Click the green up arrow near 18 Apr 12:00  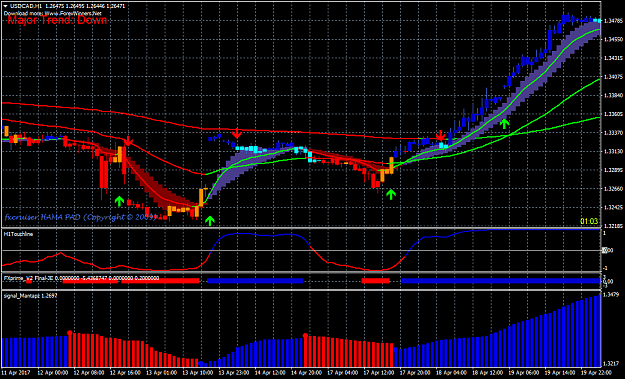(505, 124)
